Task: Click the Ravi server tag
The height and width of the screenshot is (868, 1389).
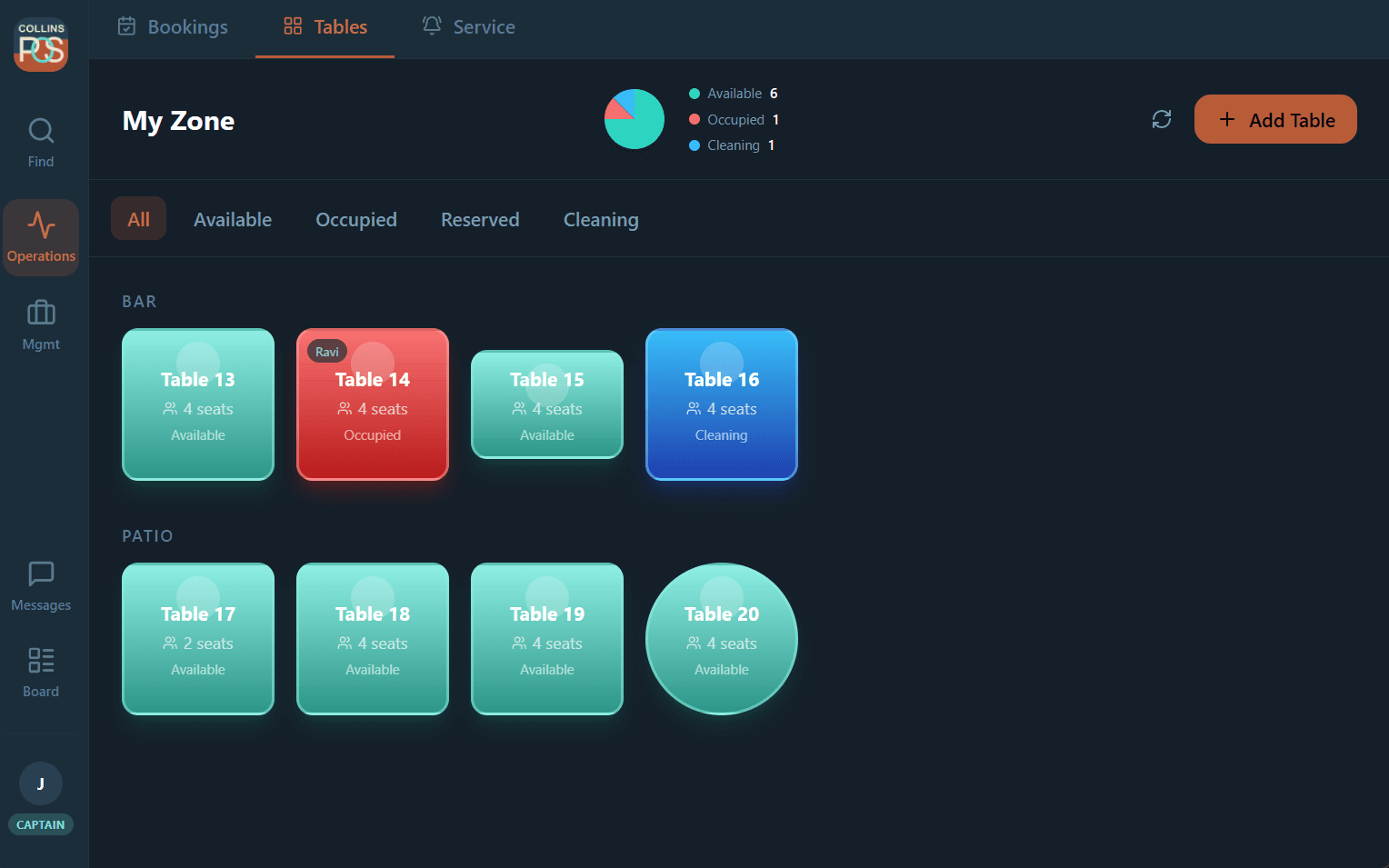Action: 327,352
